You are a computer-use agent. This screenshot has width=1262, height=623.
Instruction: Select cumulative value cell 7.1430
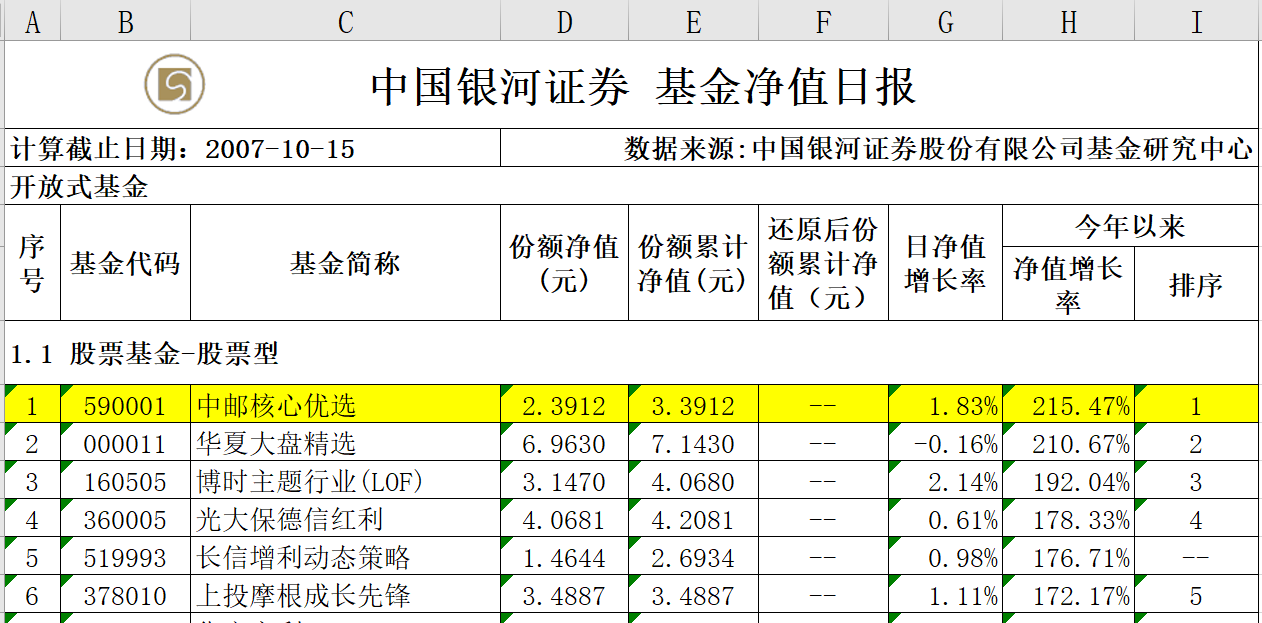tap(693, 443)
